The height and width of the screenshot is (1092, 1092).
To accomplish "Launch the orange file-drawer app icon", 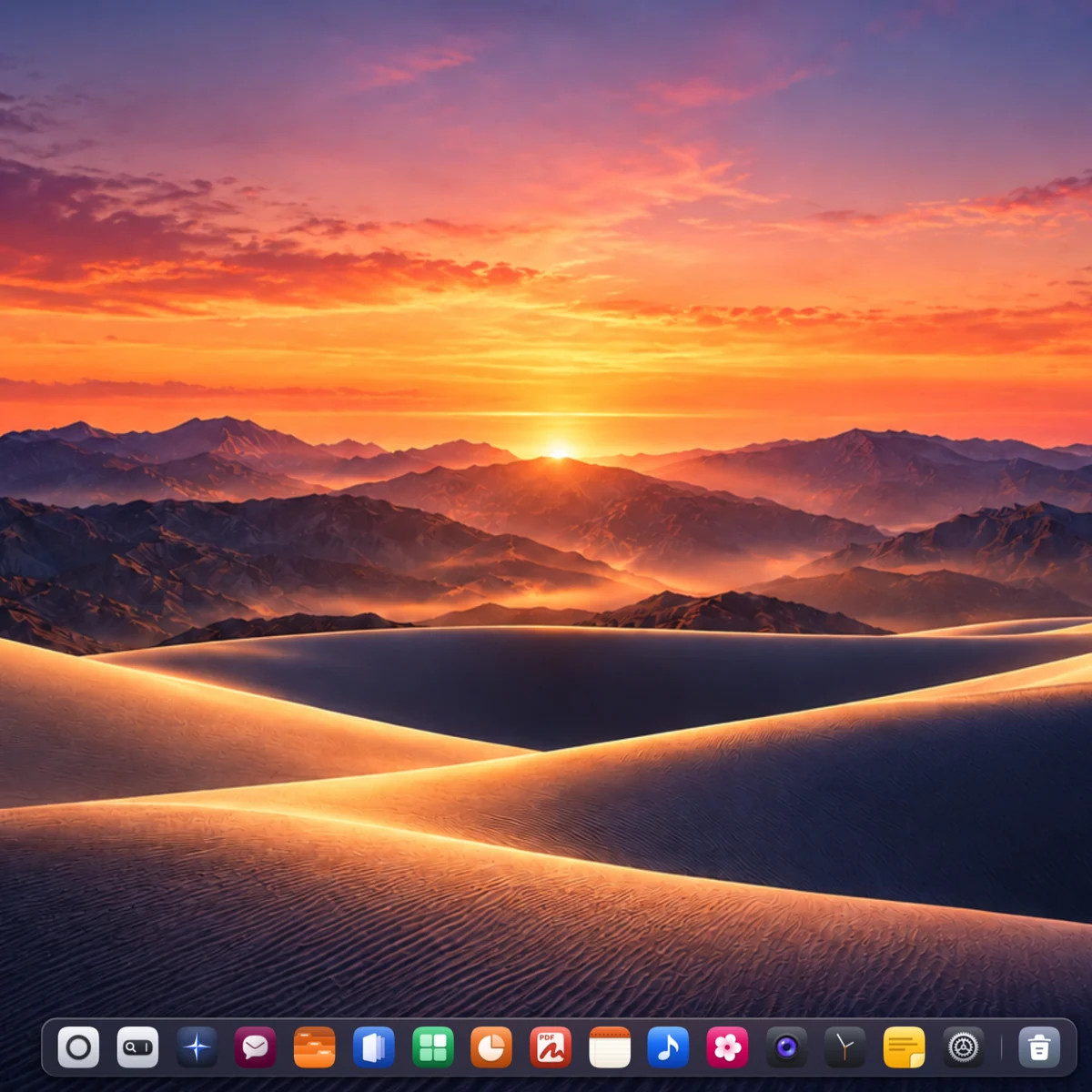I will pos(315,1047).
